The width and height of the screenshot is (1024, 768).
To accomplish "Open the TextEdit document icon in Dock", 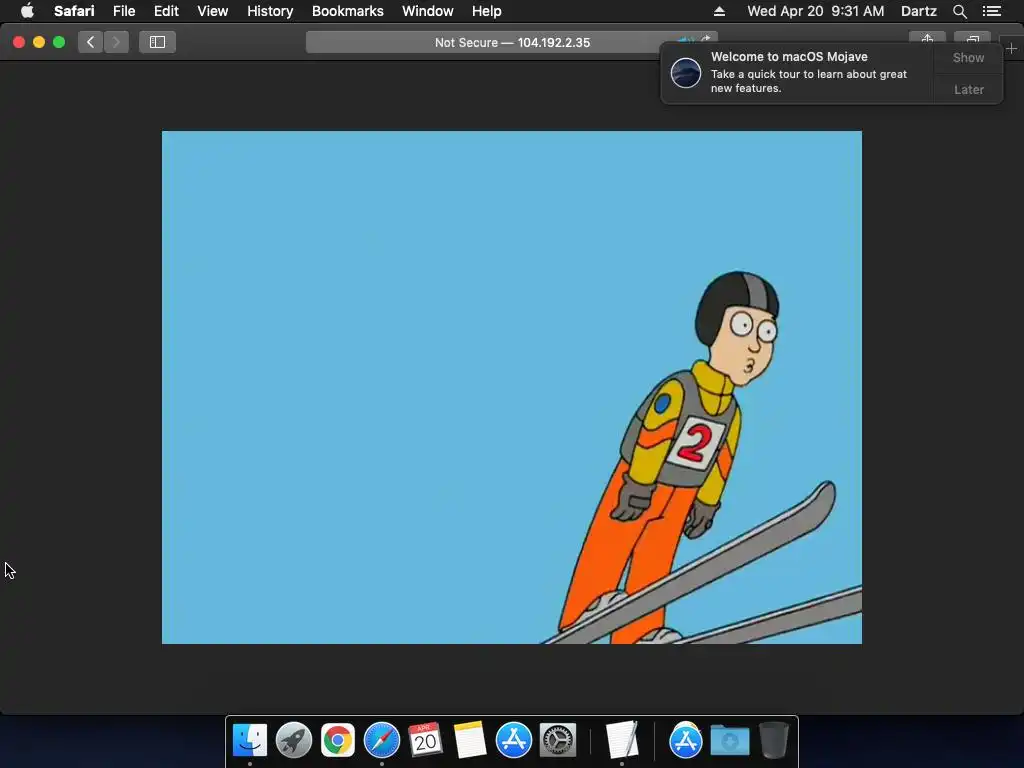I will (x=621, y=739).
